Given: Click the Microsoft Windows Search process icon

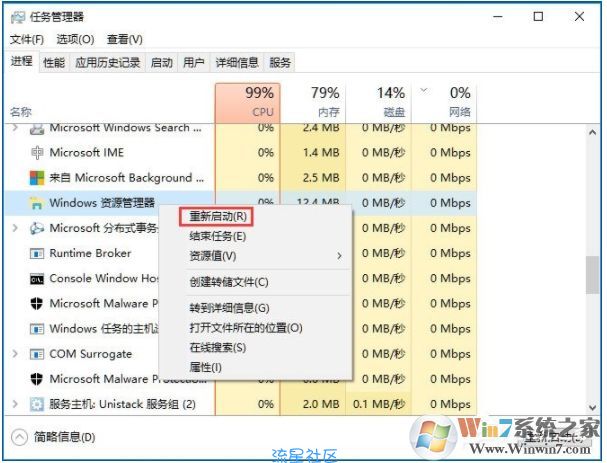Looking at the screenshot, I should pos(37,129).
